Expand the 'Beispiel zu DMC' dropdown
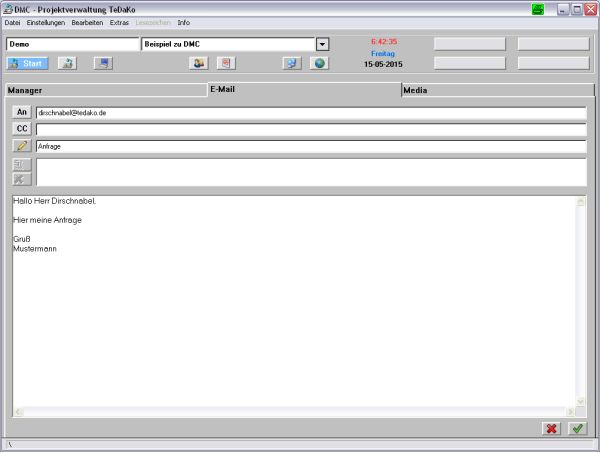Screen dimensions: 600x452 click(322, 44)
